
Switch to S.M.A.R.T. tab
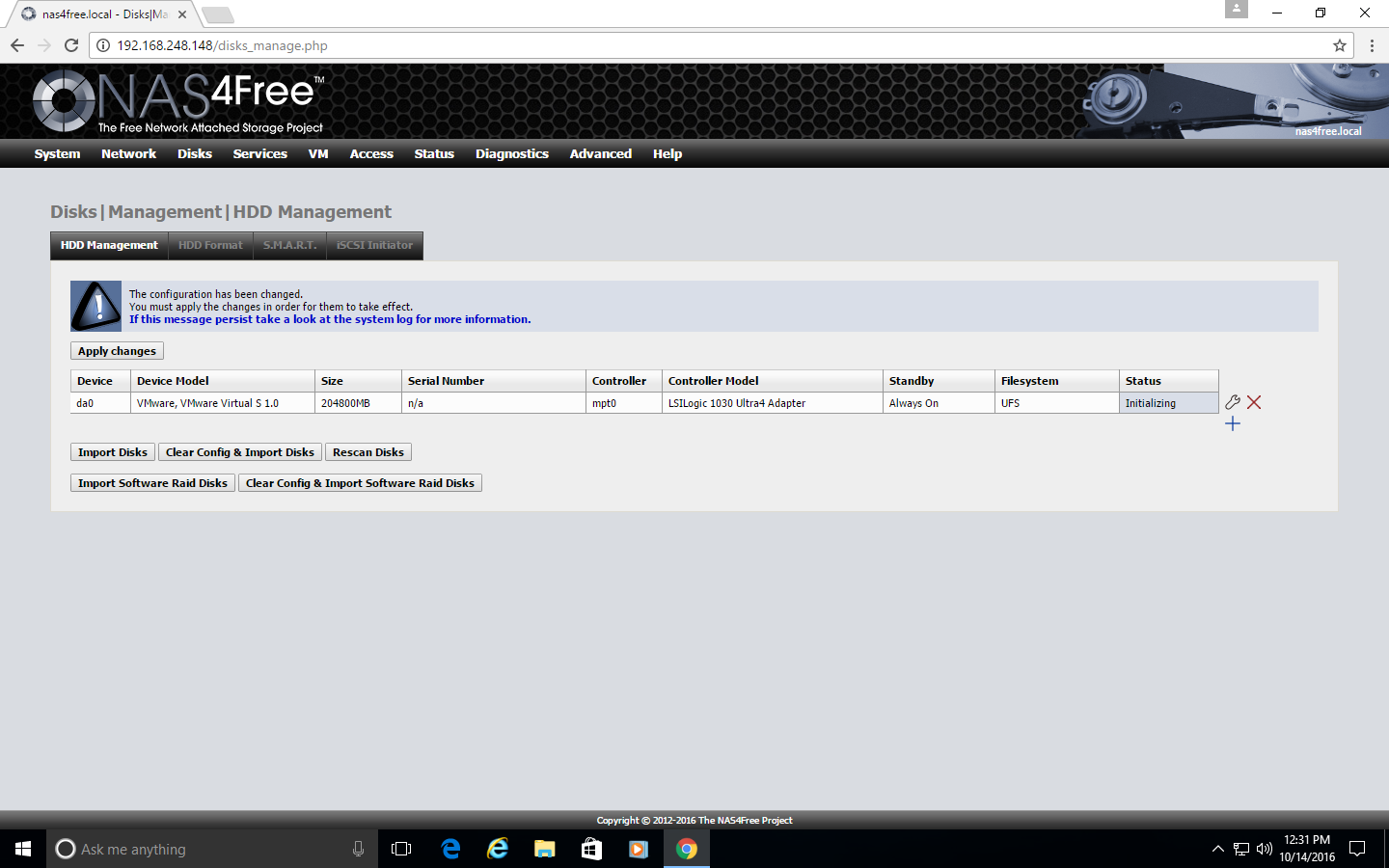pyautogui.click(x=289, y=245)
